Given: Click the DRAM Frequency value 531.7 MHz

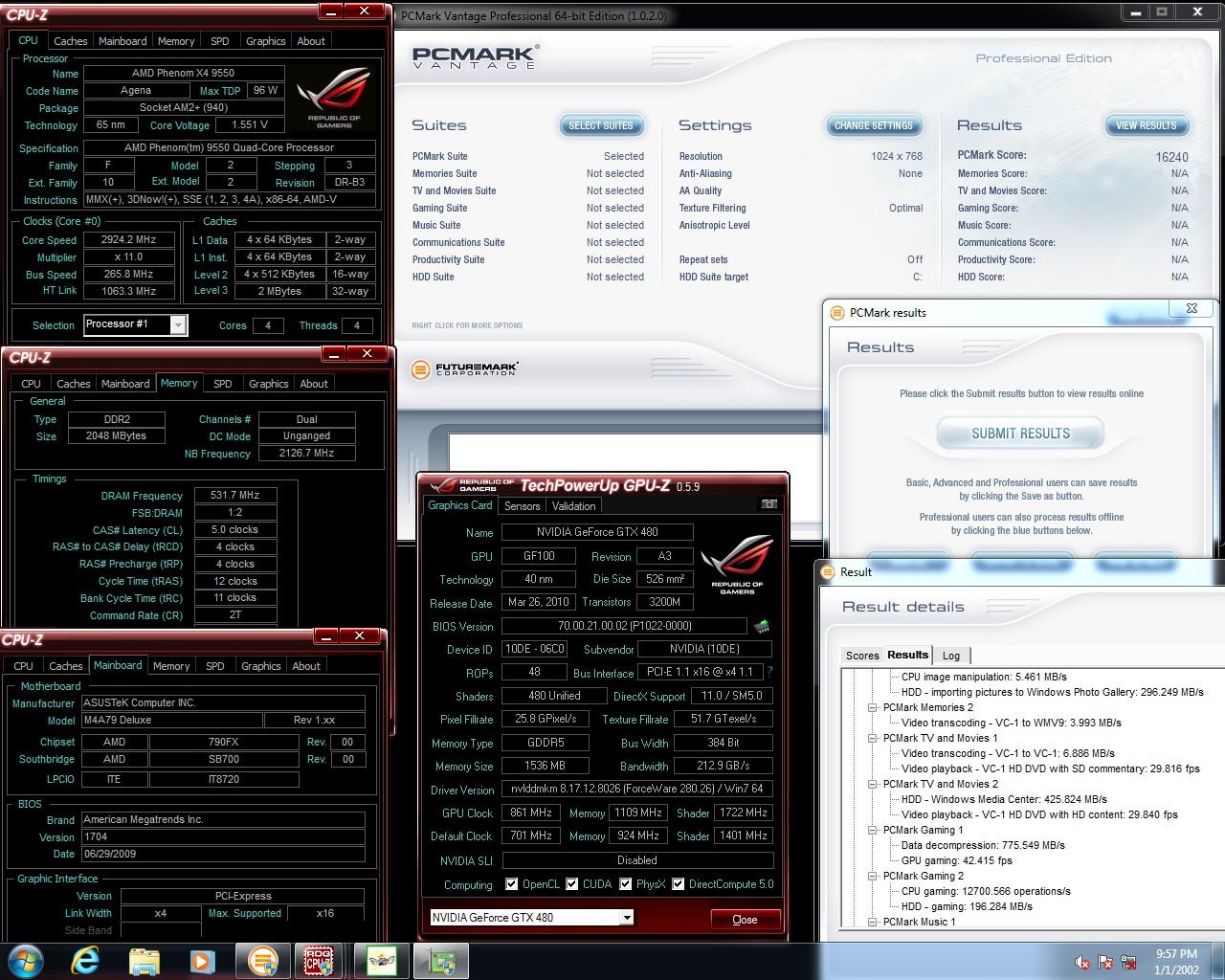Looking at the screenshot, I should click(x=235, y=496).
